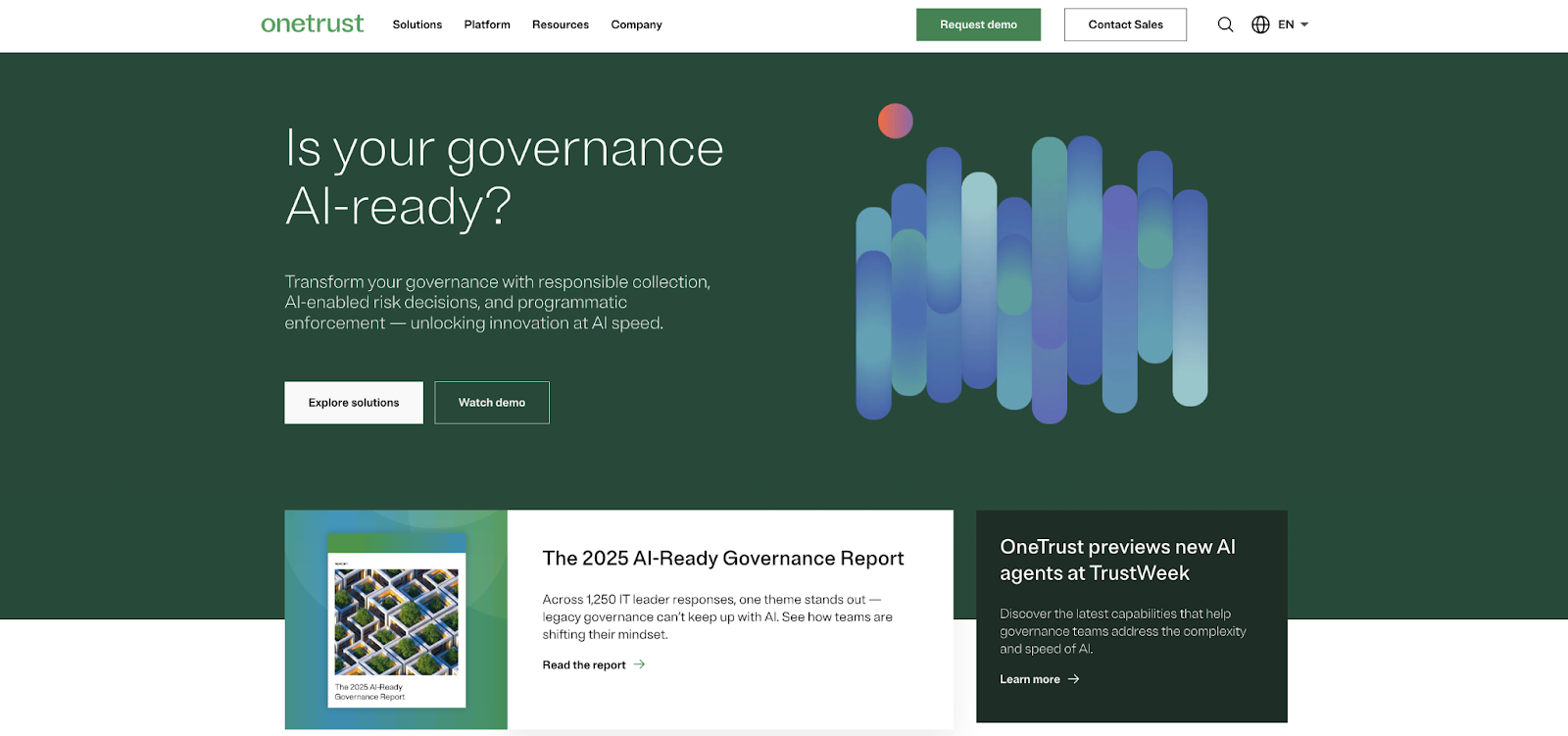Click the OneTrust logo

pos(312,24)
